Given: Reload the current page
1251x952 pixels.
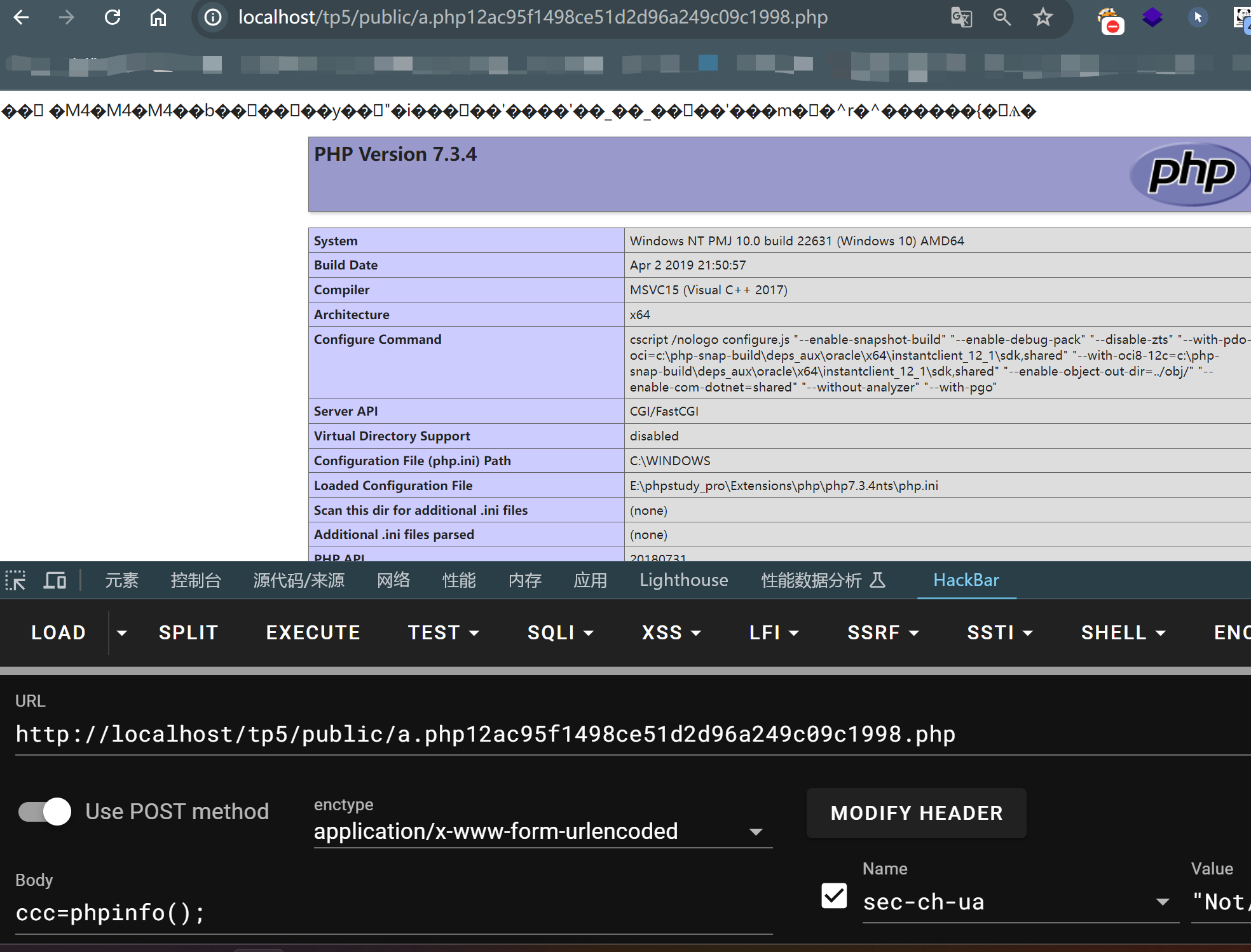Looking at the screenshot, I should [113, 17].
